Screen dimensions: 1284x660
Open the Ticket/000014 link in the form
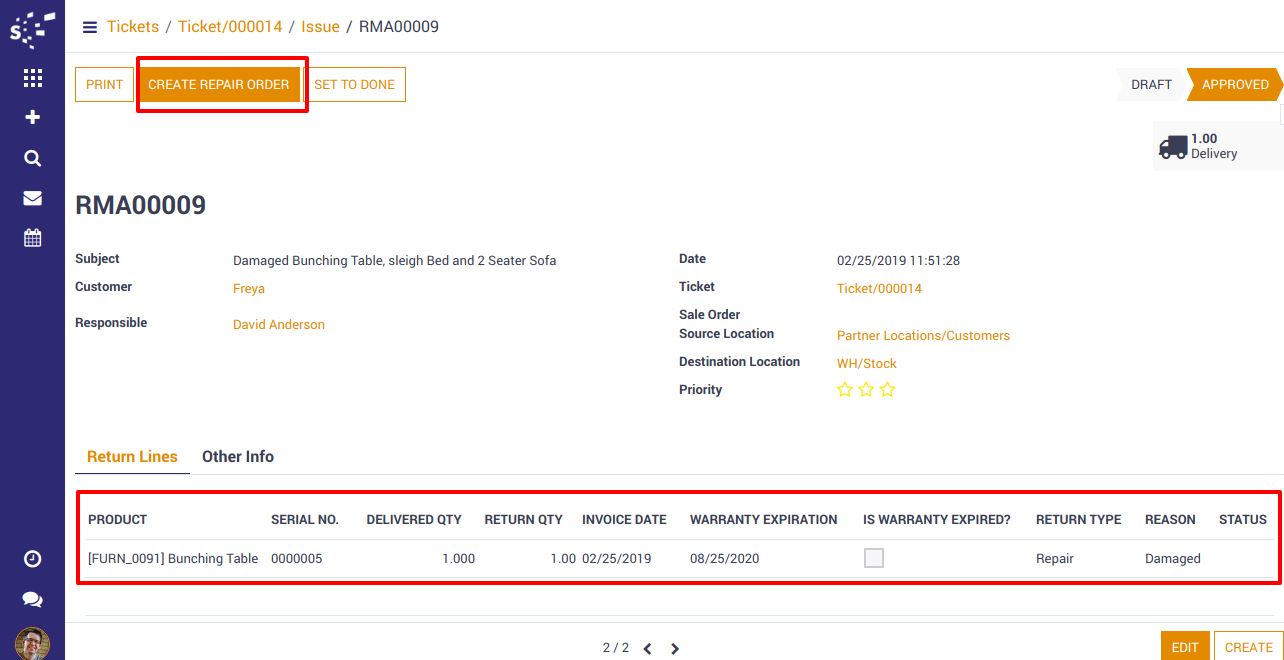pos(879,289)
